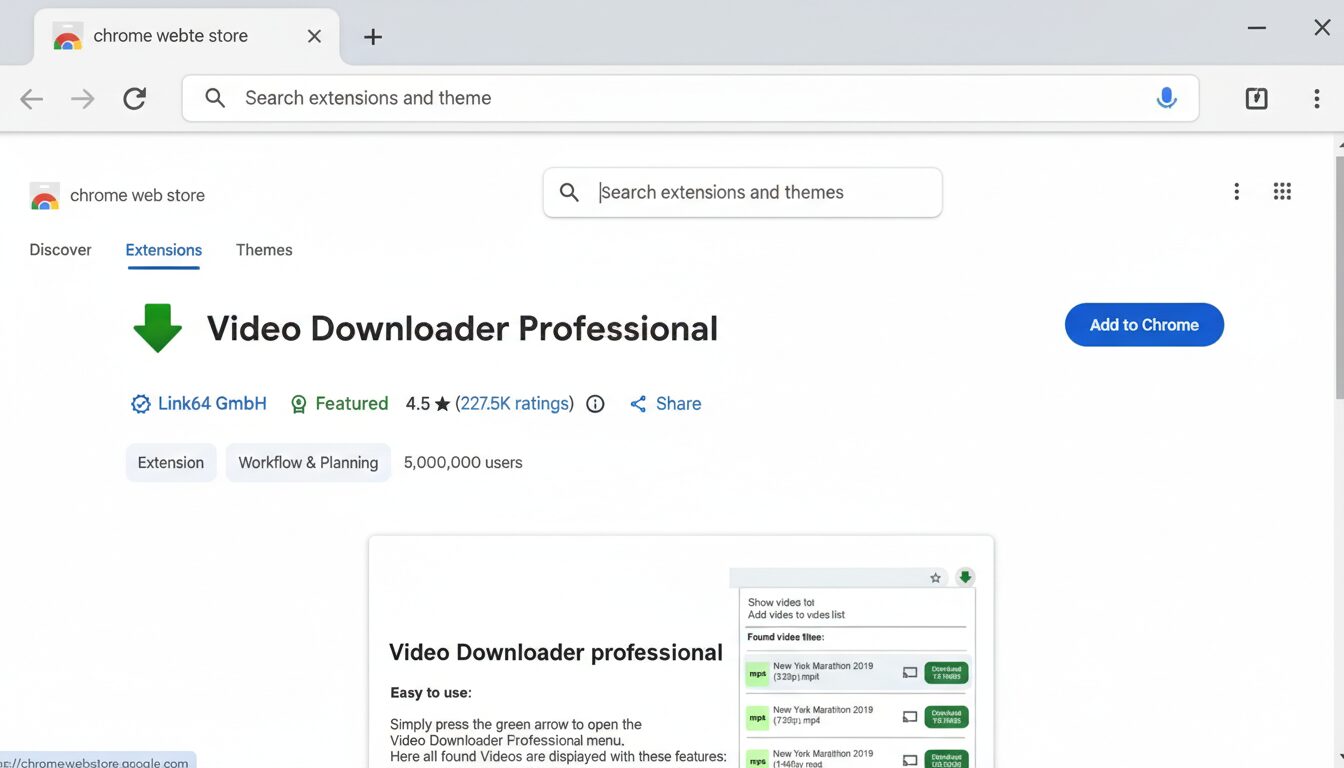Image resolution: width=1344 pixels, height=768 pixels.
Task: Open the side panel toolbar button
Action: coord(1256,98)
